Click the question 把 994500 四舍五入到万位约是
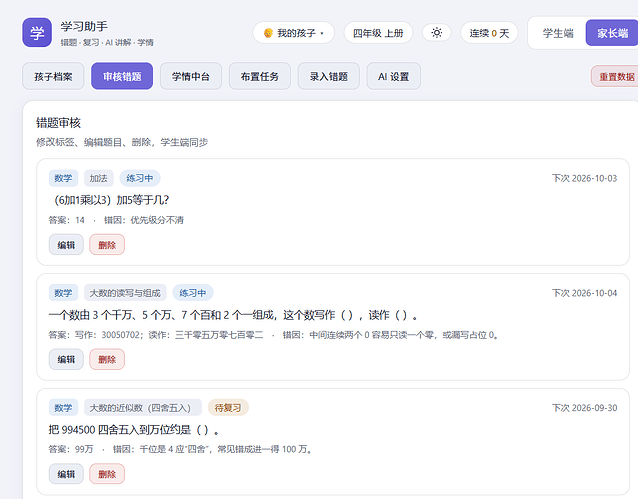 point(133,429)
